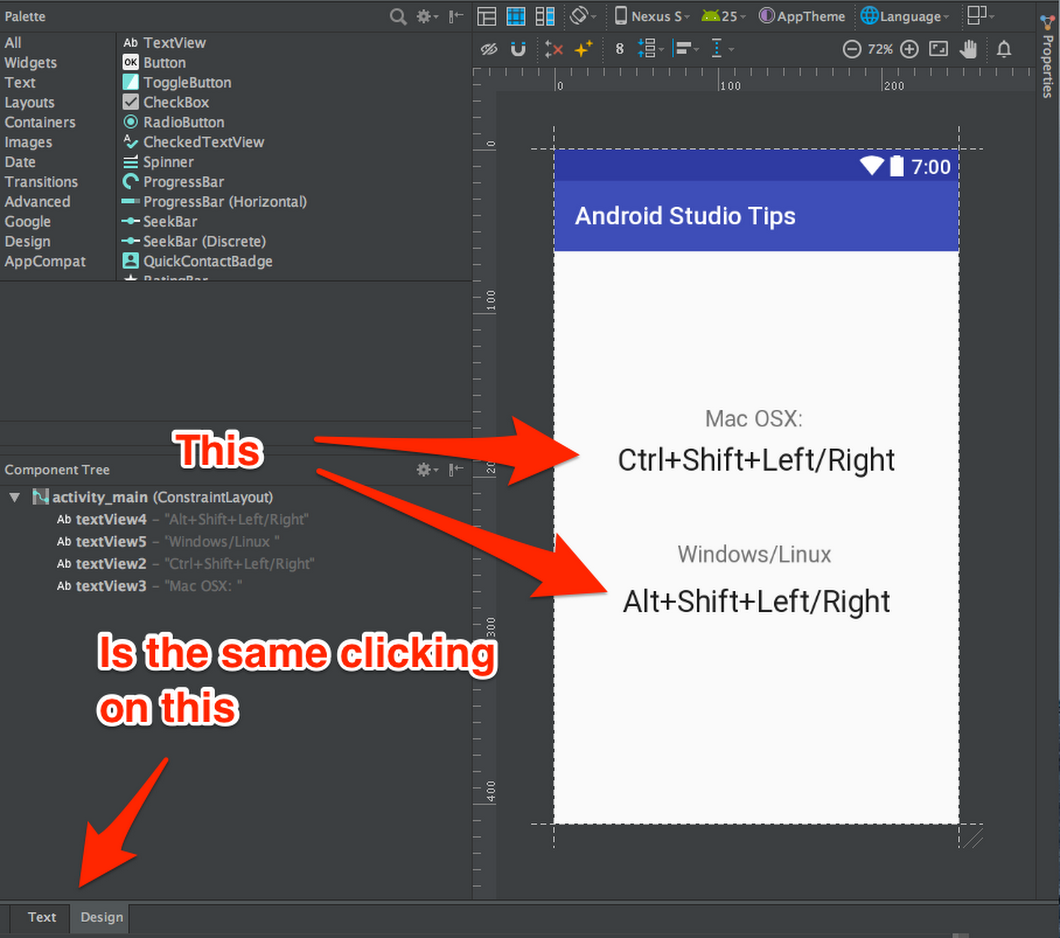Pick Spinner widget from palette
This screenshot has width=1060, height=938.
pos(158,162)
